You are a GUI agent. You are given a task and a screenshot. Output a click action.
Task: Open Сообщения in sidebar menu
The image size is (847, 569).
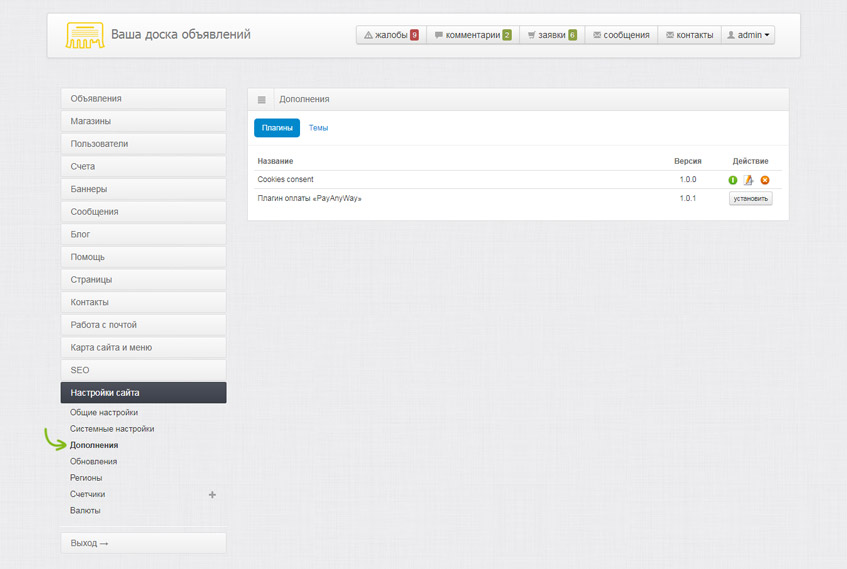coord(143,212)
